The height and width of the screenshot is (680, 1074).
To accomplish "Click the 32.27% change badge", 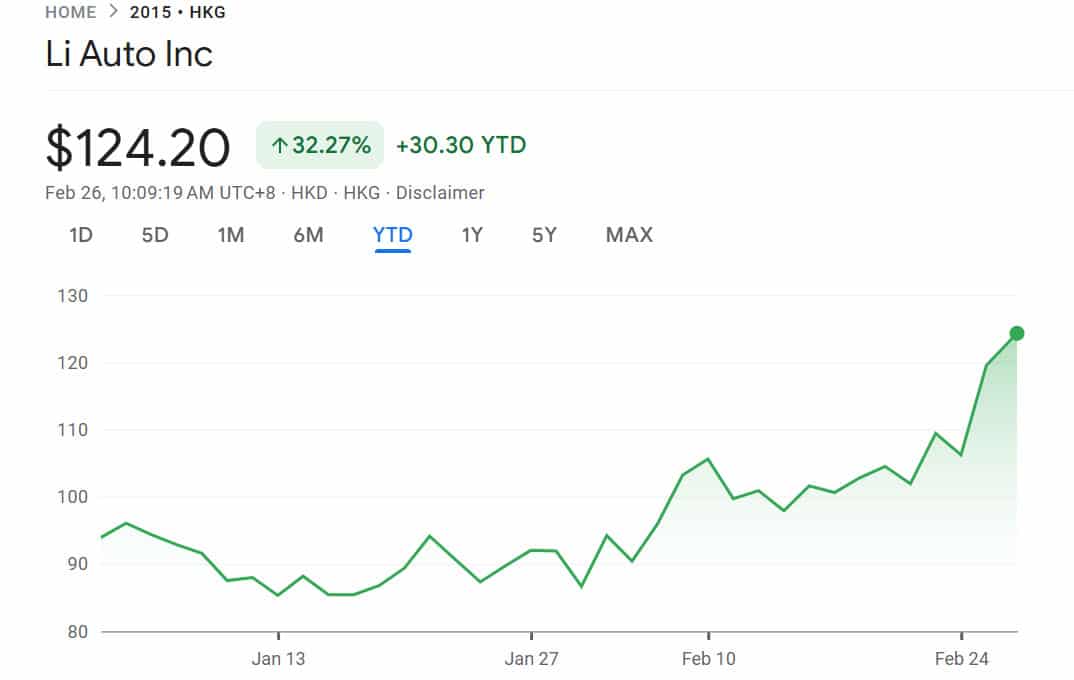I will click(x=320, y=145).
